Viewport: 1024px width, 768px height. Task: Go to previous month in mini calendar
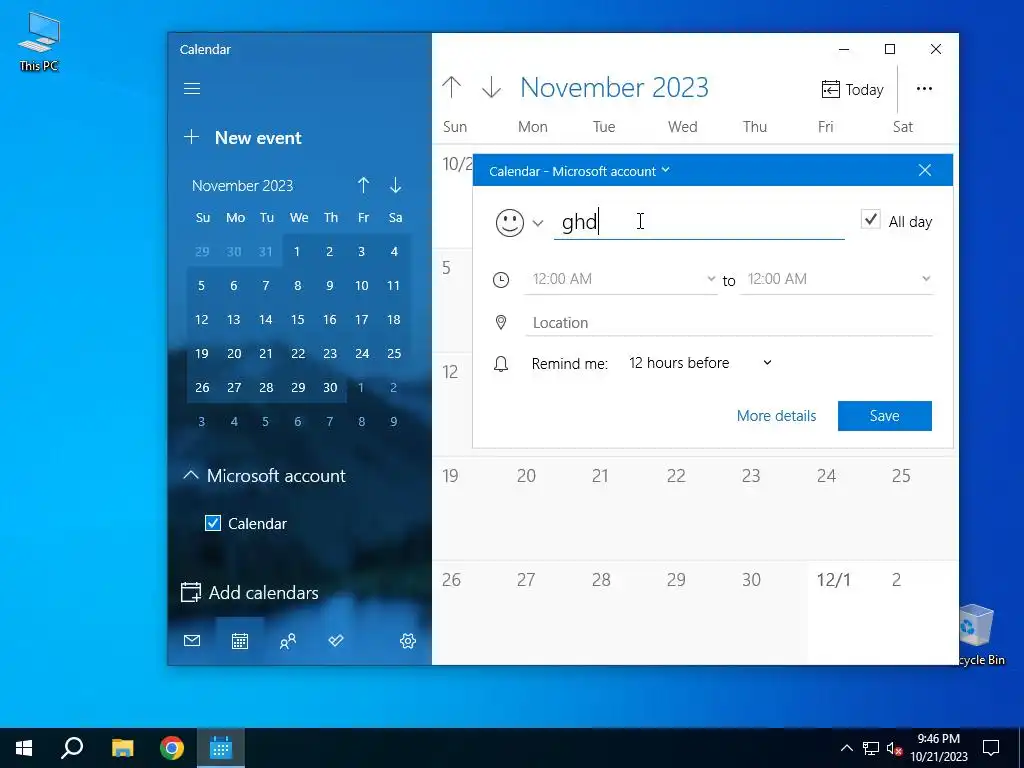click(364, 185)
